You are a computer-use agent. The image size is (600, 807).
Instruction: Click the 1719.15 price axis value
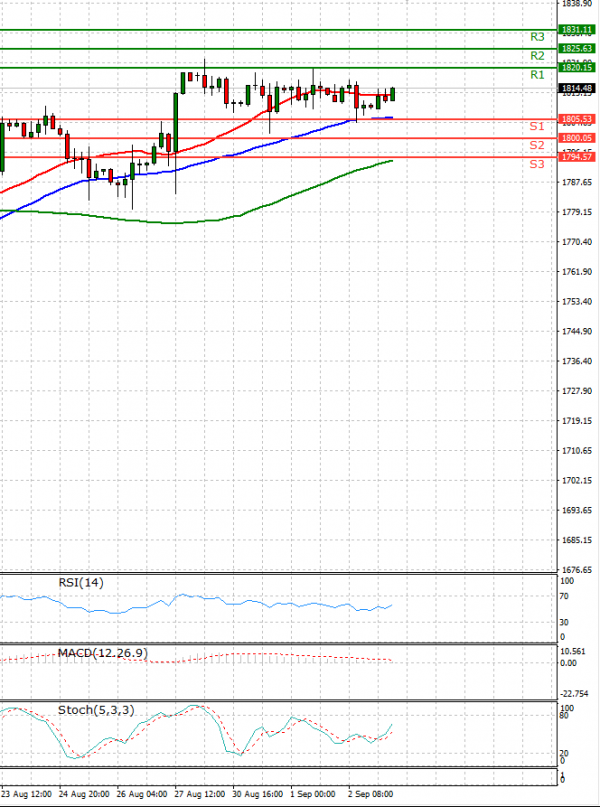pos(577,421)
